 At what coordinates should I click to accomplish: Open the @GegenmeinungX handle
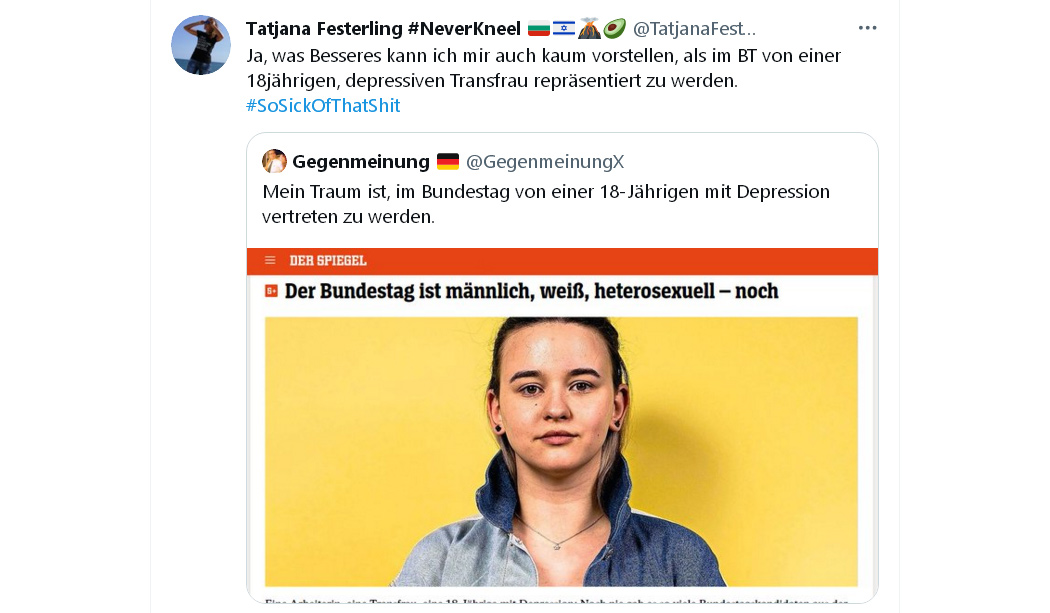click(545, 161)
